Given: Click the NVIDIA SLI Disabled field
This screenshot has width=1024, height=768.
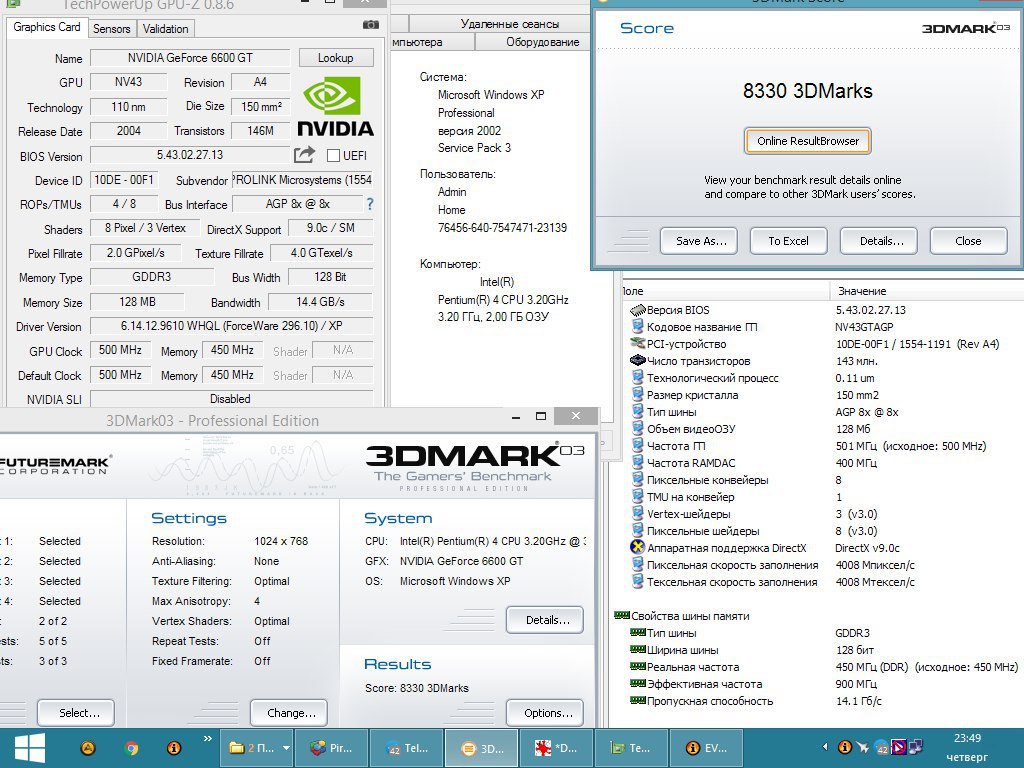Looking at the screenshot, I should tap(231, 398).
